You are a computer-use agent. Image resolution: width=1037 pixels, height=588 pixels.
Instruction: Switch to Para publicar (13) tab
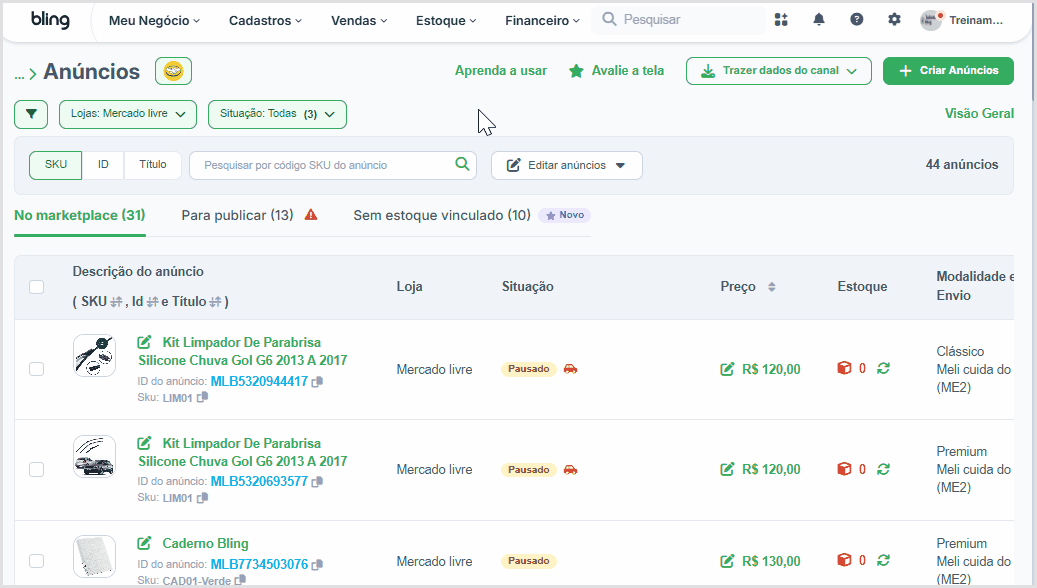click(237, 216)
